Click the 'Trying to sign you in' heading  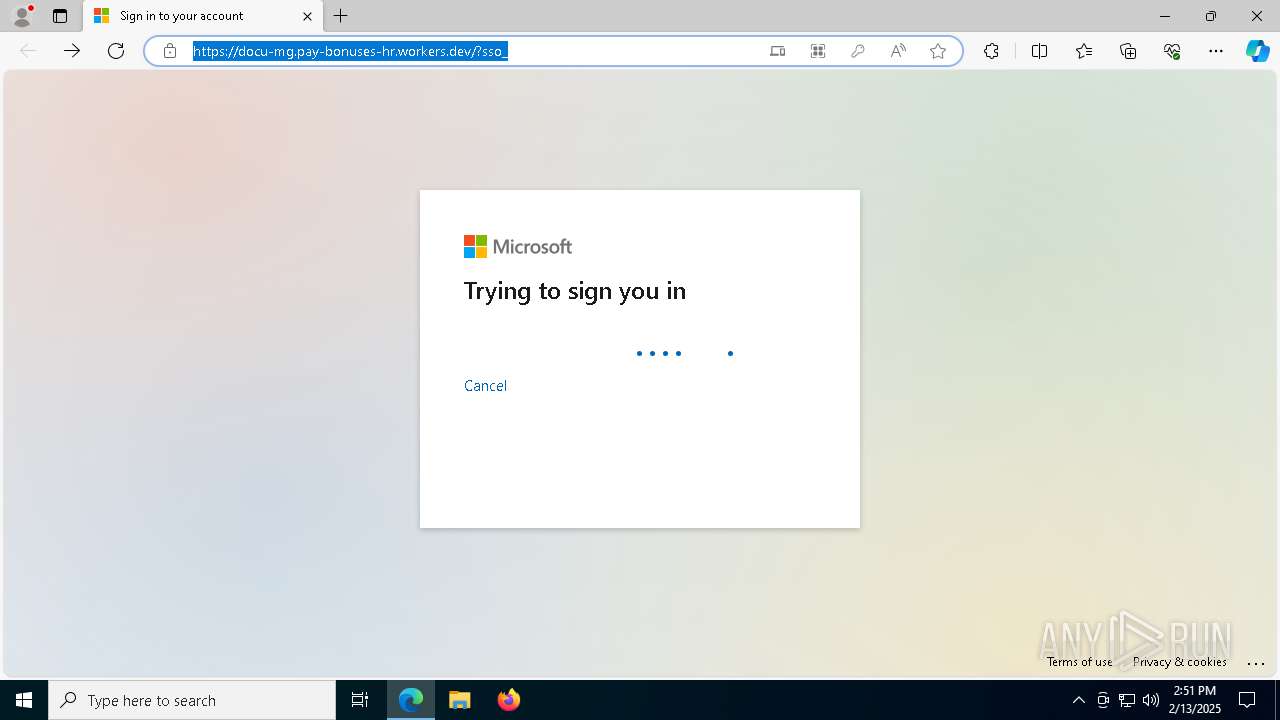point(575,291)
